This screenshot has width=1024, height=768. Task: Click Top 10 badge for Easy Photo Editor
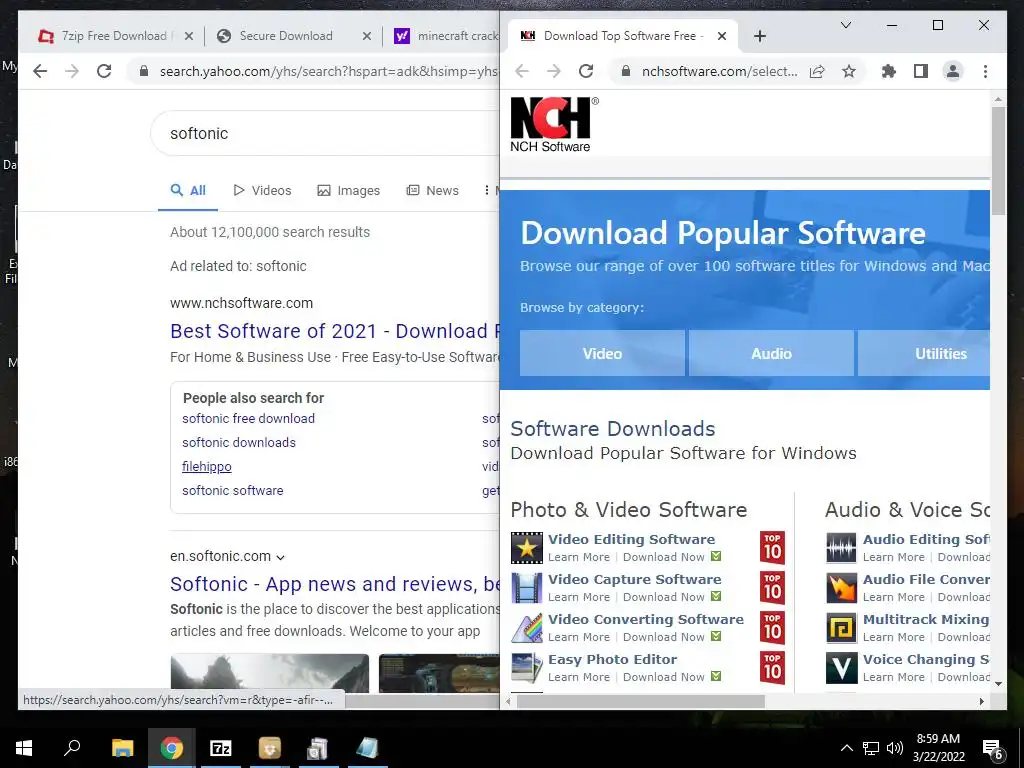click(x=773, y=667)
